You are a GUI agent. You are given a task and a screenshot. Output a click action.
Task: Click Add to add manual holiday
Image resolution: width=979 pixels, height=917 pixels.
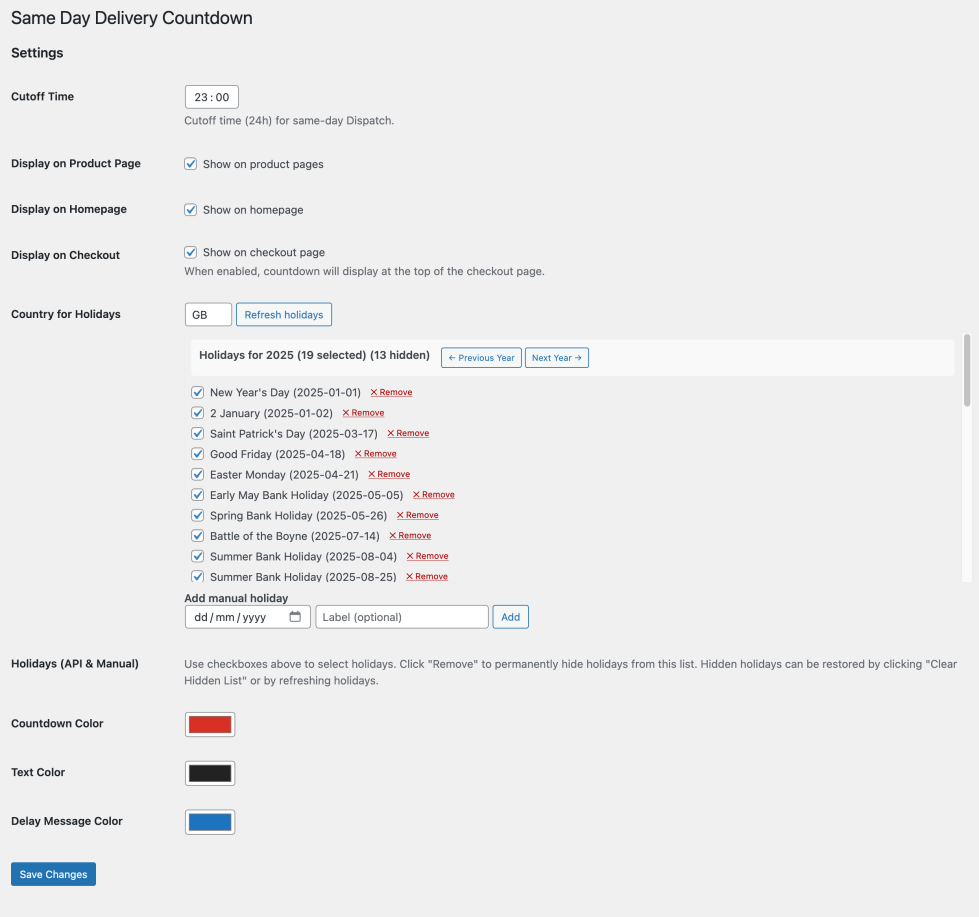(510, 617)
